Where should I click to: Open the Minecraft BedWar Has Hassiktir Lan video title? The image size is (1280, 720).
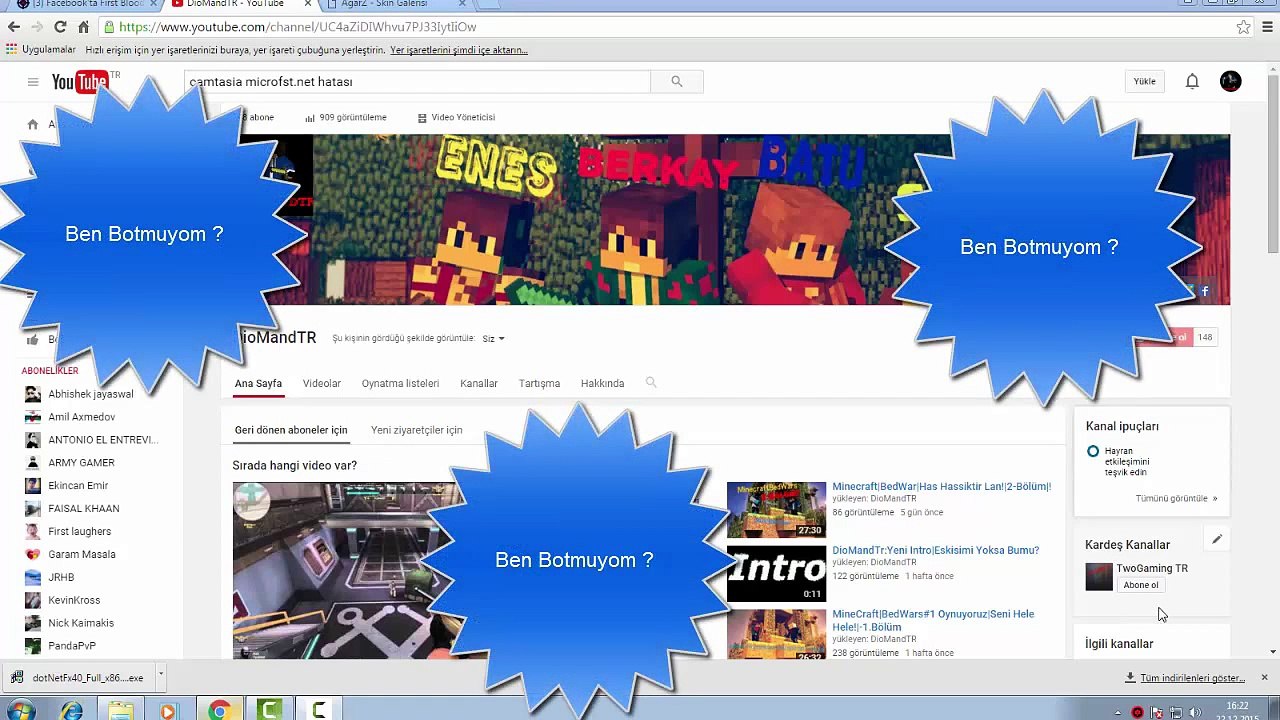point(942,486)
